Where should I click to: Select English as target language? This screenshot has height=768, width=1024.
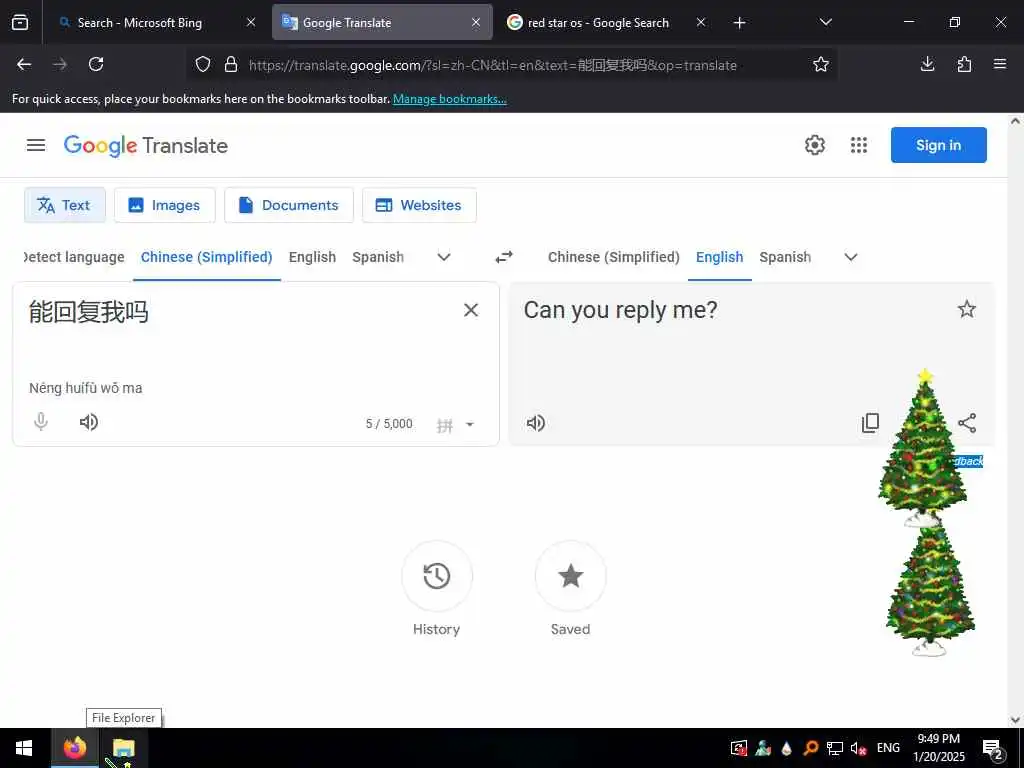(720, 257)
